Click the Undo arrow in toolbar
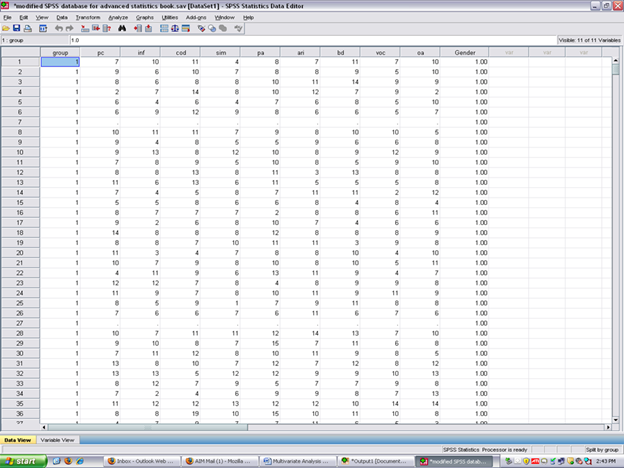This screenshot has width=624, height=468. [56, 28]
